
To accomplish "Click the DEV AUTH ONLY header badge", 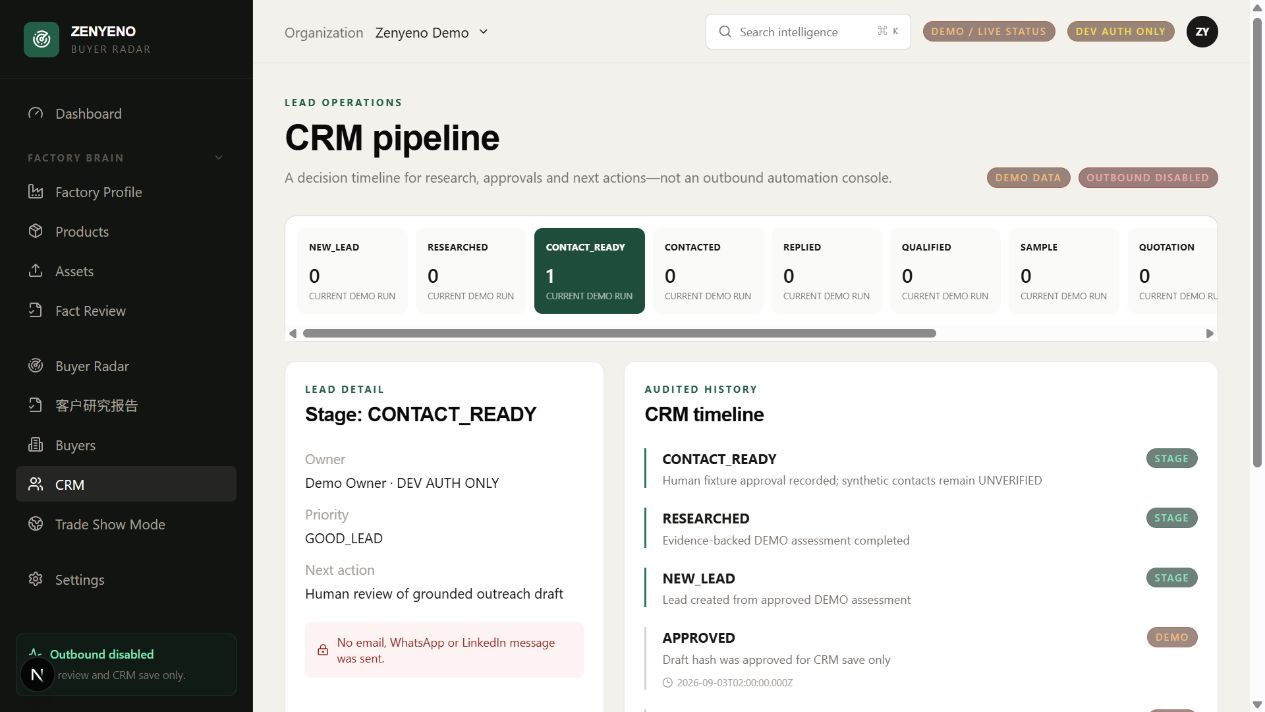I will click(x=1121, y=31).
